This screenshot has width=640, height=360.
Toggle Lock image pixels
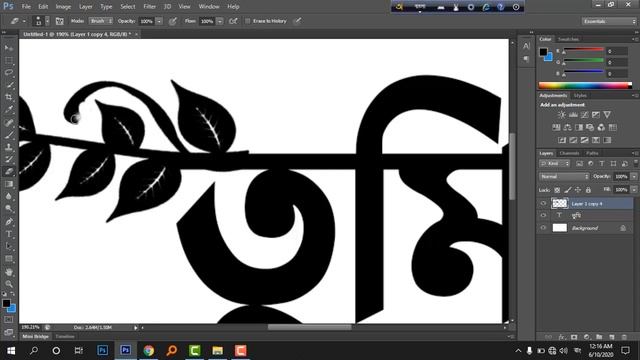[568, 190]
